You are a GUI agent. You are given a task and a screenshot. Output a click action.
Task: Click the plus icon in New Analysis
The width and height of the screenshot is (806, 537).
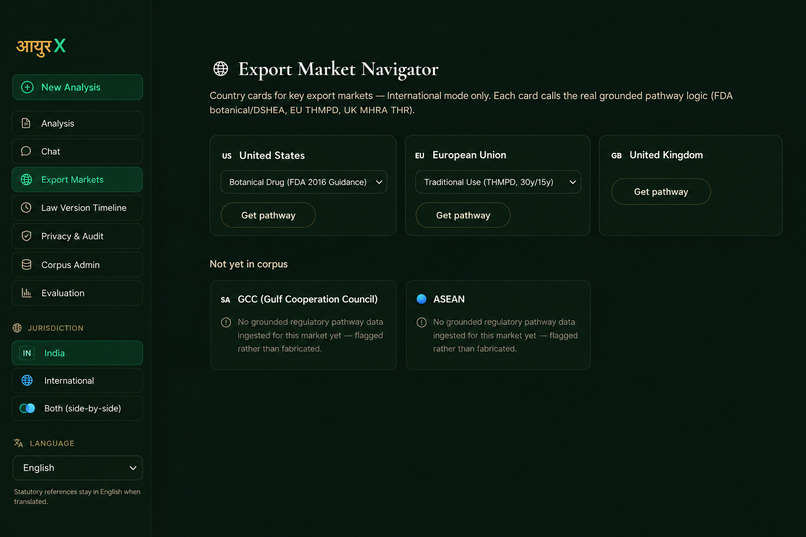[x=27, y=87]
